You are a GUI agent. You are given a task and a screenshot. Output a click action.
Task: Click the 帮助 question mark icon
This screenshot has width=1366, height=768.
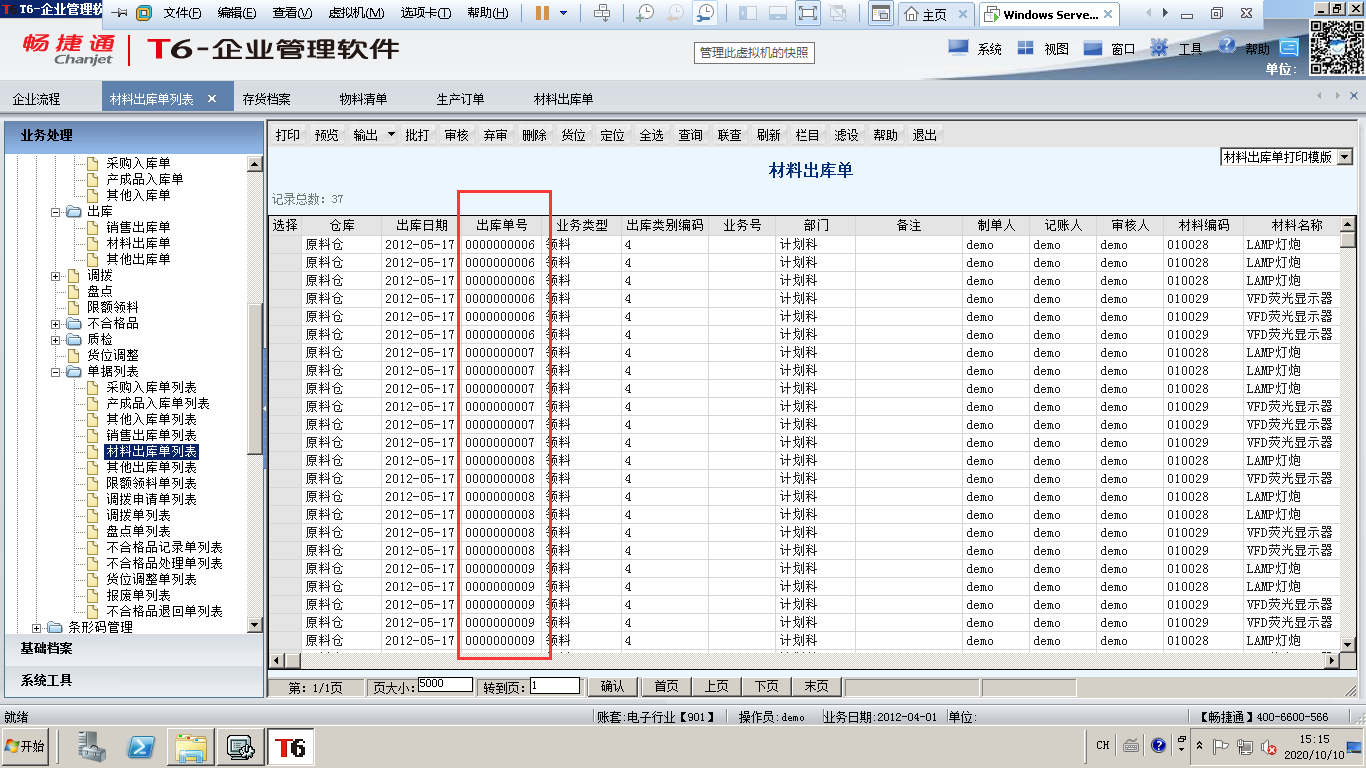[1227, 46]
